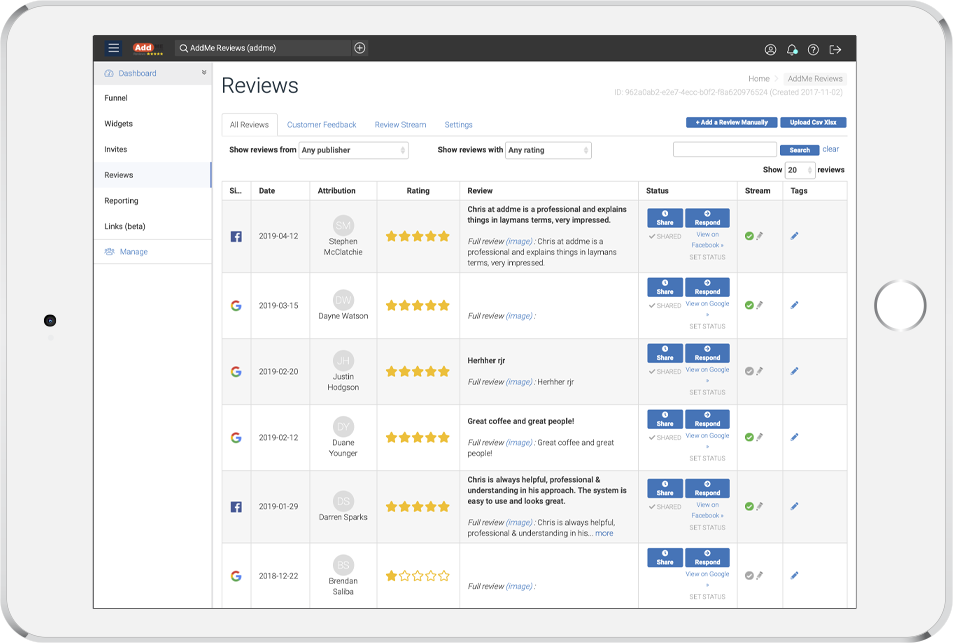Toggle stream checkmark for Dayne Watson's review
The height and width of the screenshot is (643, 953).
coord(749,305)
